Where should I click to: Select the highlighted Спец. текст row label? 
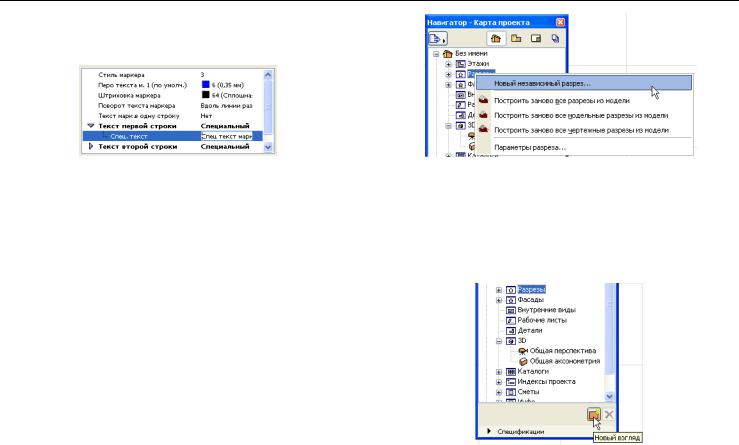(x=129, y=136)
